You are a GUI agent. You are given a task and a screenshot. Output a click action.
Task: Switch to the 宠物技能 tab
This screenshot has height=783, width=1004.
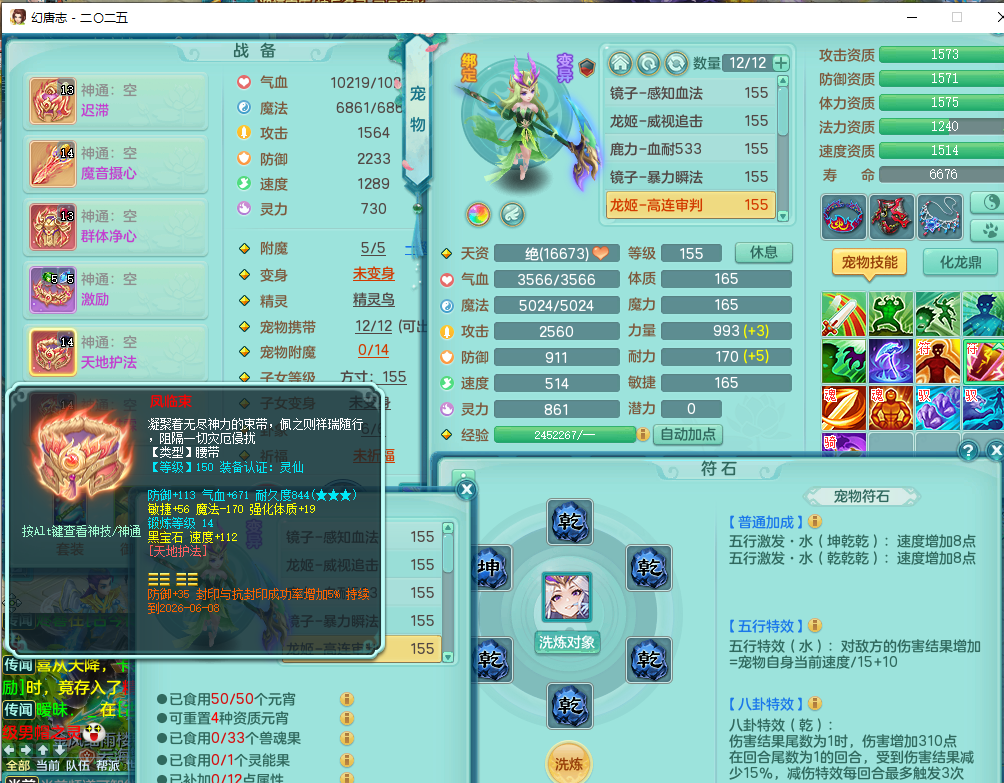tap(869, 262)
